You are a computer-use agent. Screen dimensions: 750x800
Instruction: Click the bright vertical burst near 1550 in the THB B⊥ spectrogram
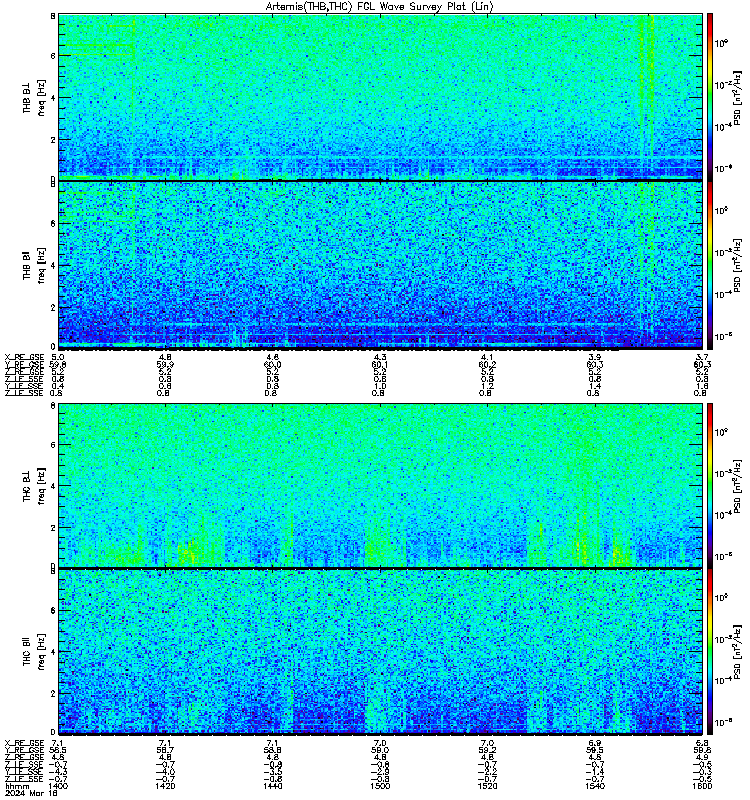point(647,92)
